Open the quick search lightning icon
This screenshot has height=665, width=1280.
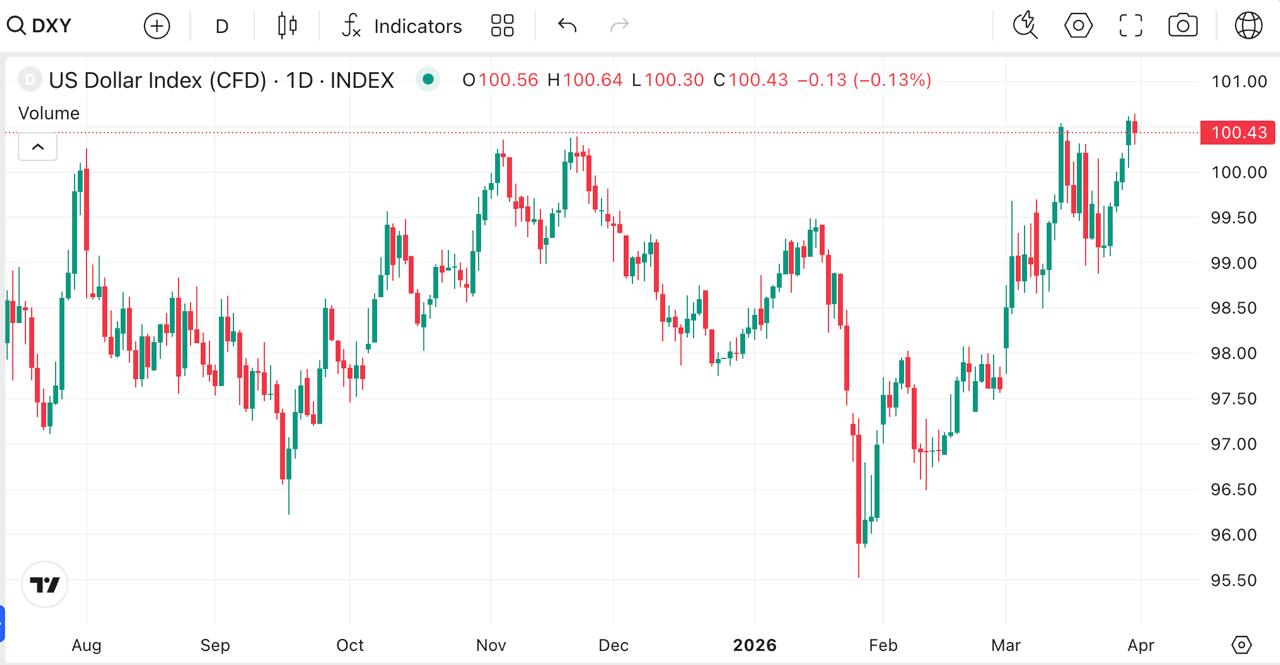1025,26
